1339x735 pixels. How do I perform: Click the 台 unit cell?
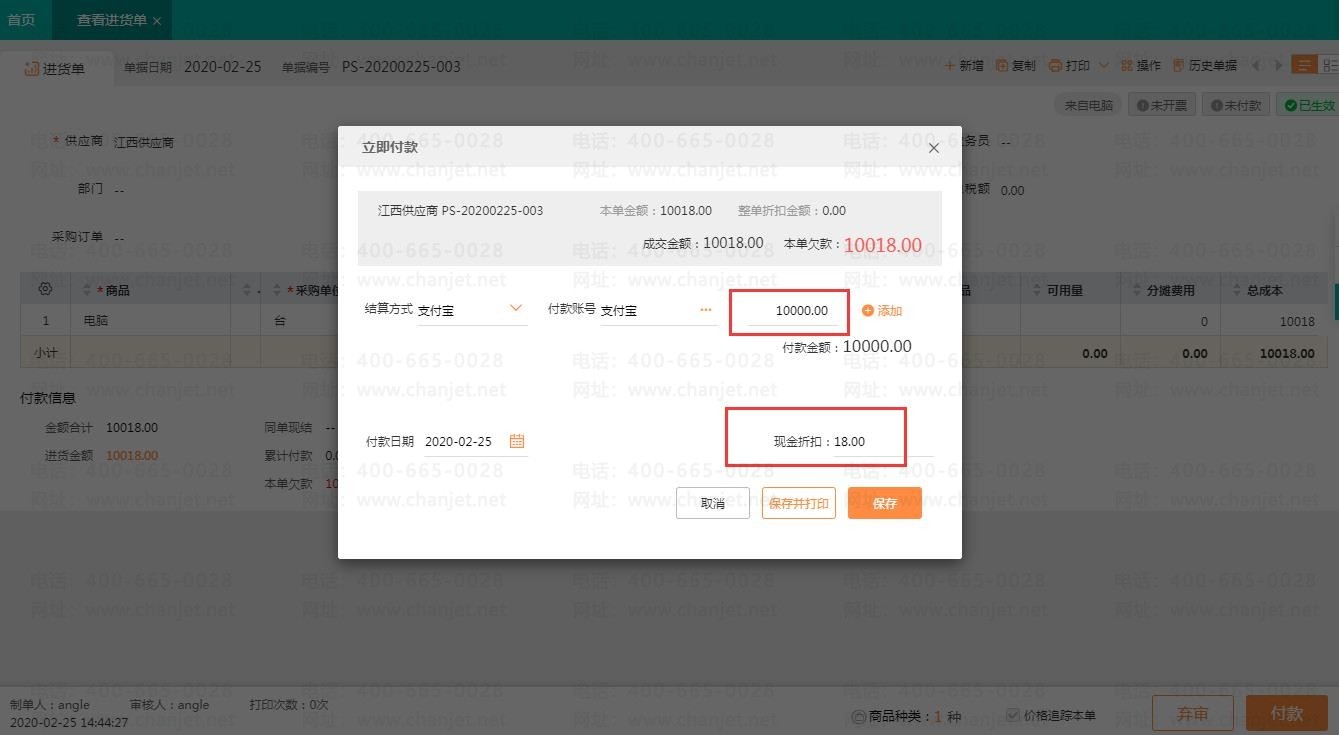coord(300,321)
